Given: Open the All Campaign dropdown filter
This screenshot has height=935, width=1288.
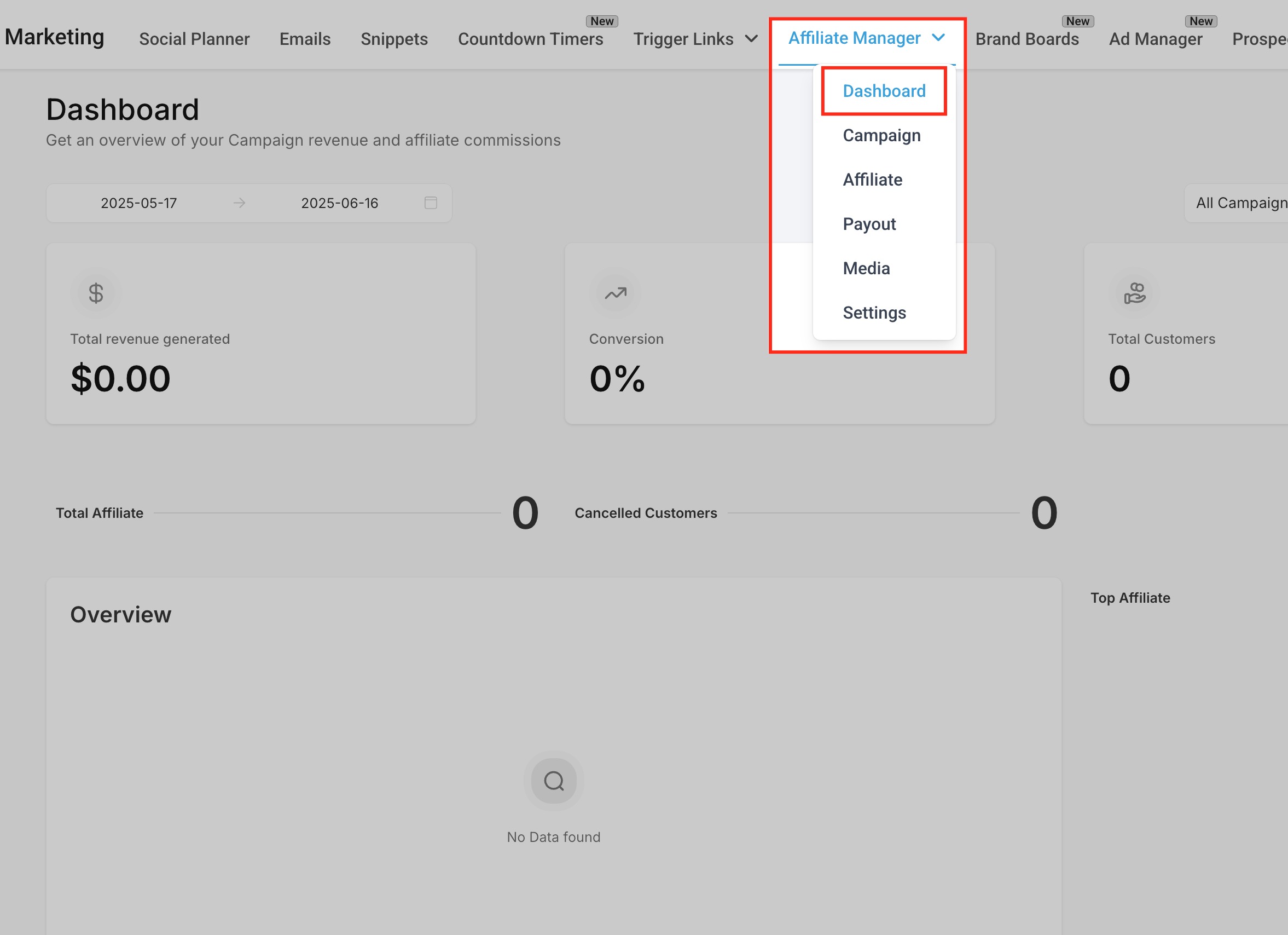Looking at the screenshot, I should [x=1240, y=203].
